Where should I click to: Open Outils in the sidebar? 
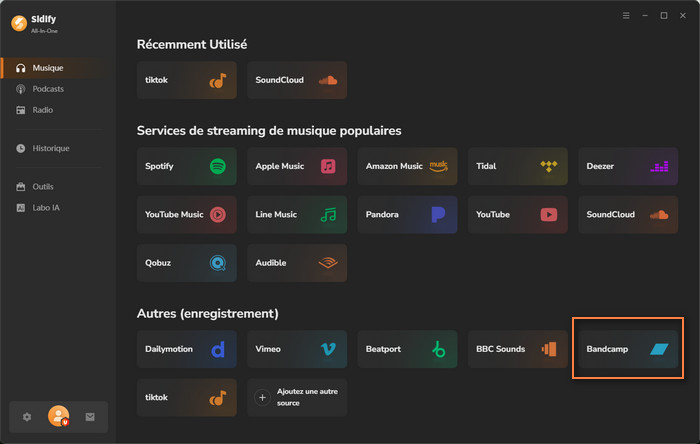(x=43, y=187)
